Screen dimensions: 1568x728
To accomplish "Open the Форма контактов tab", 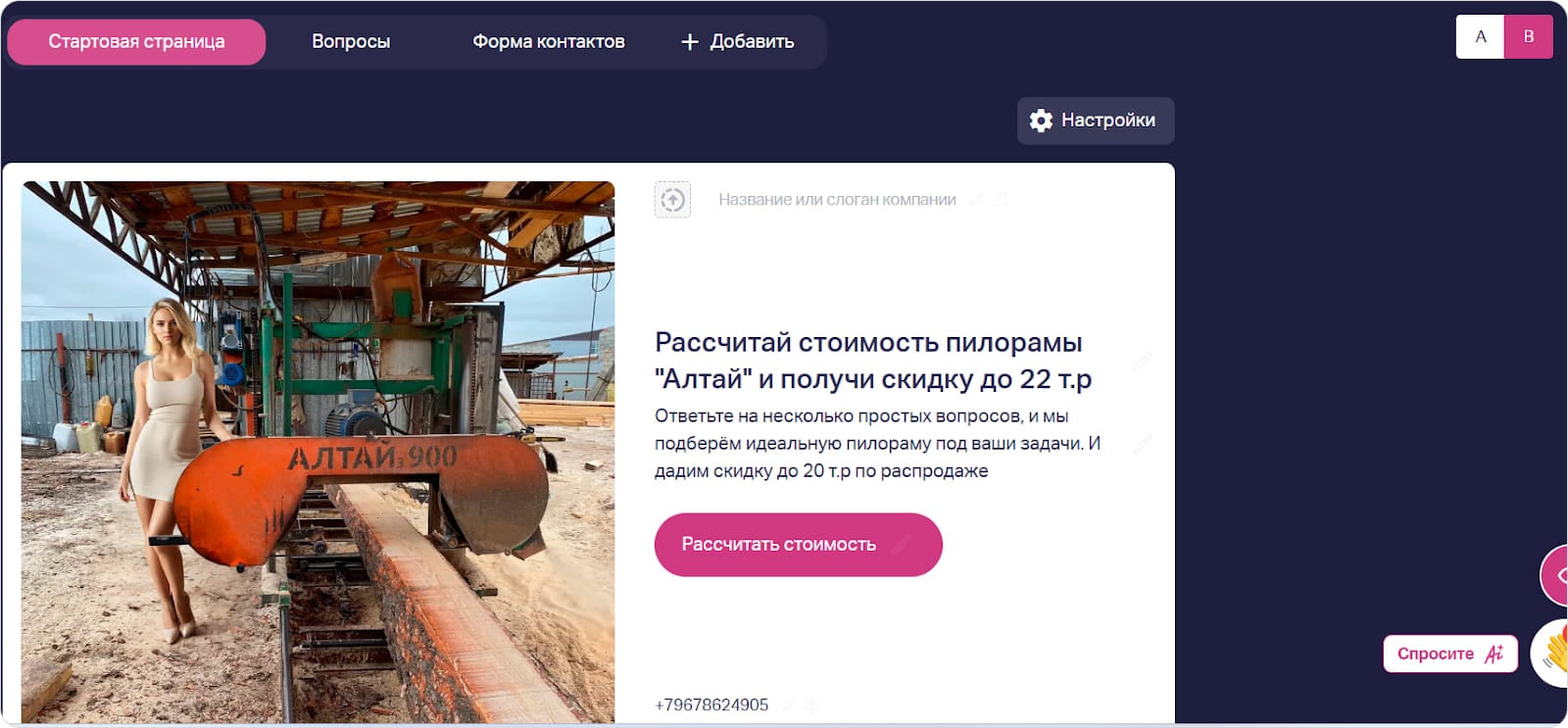I will click(549, 42).
